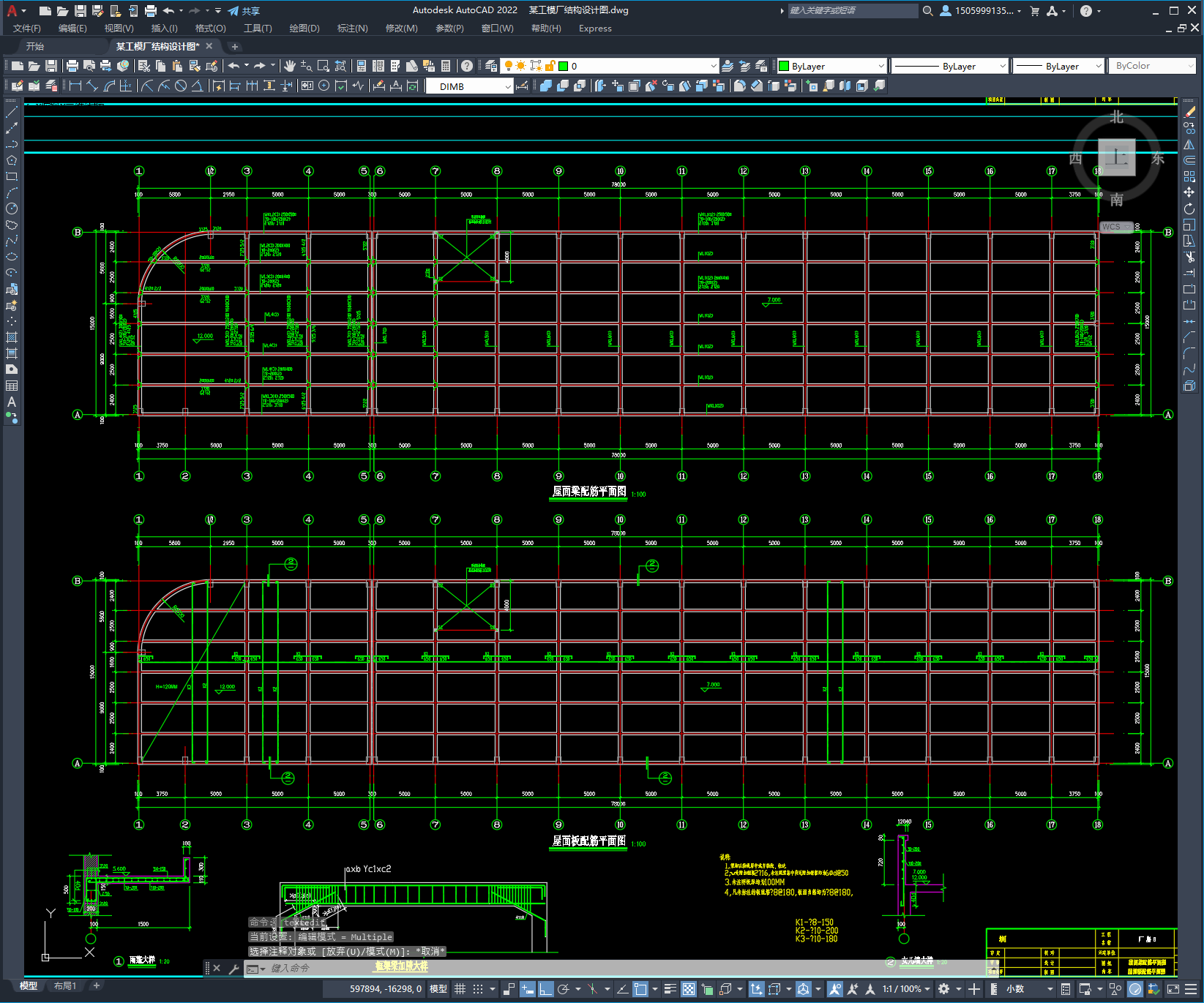Viewport: 1204px width, 1003px height.
Task: Toggle snap mode dots in status bar
Action: (478, 989)
